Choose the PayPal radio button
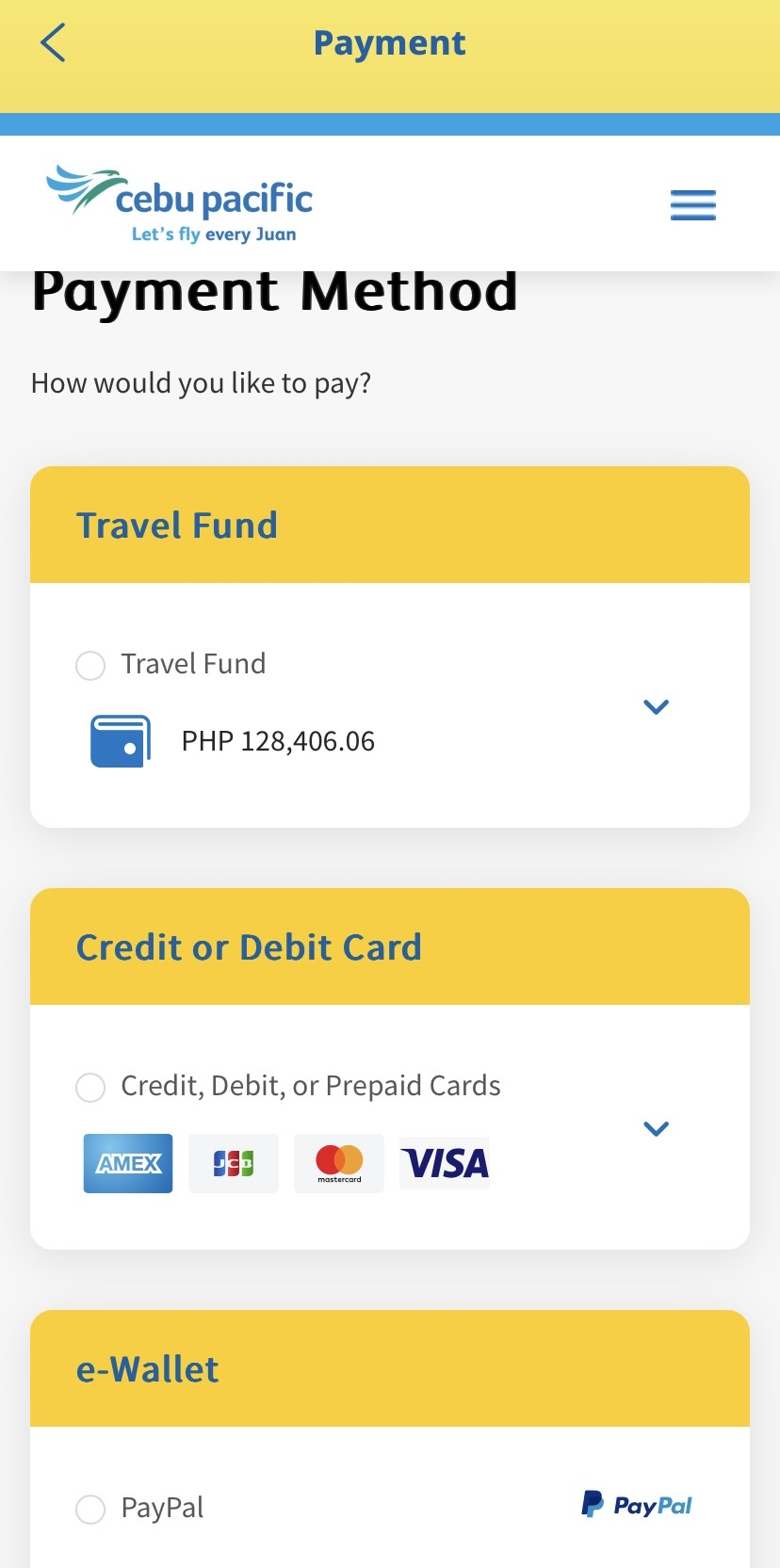The image size is (780, 1568). click(x=90, y=1510)
